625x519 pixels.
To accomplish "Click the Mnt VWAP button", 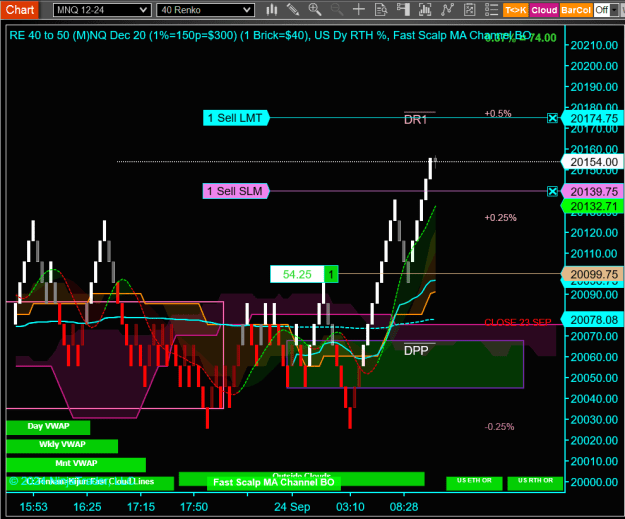I will coord(76,464).
